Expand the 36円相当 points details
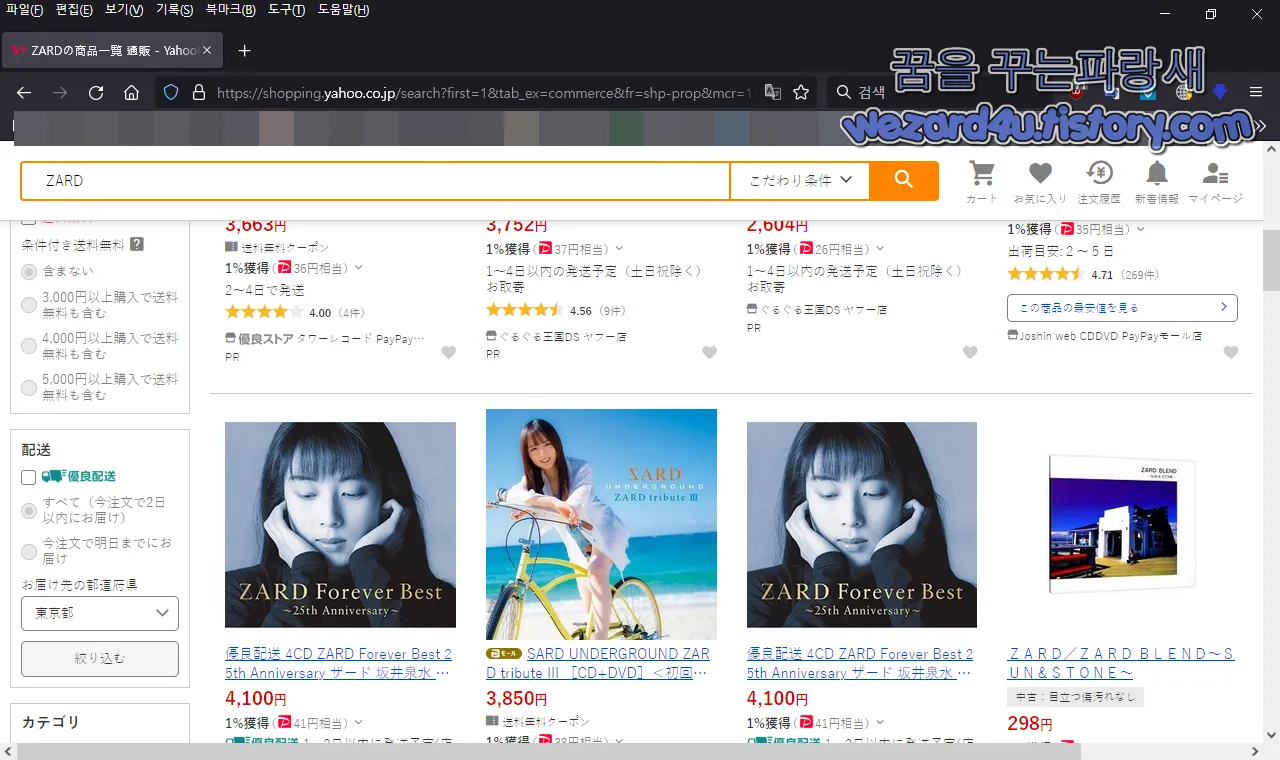 pyautogui.click(x=359, y=268)
